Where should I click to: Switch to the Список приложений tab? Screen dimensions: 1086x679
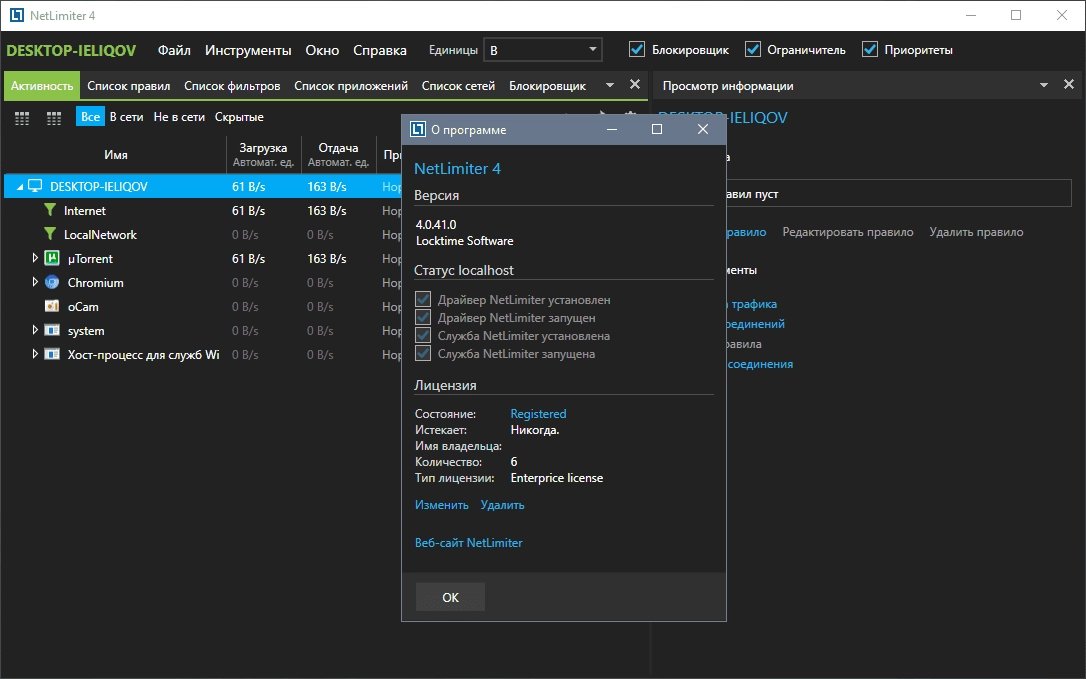(351, 86)
